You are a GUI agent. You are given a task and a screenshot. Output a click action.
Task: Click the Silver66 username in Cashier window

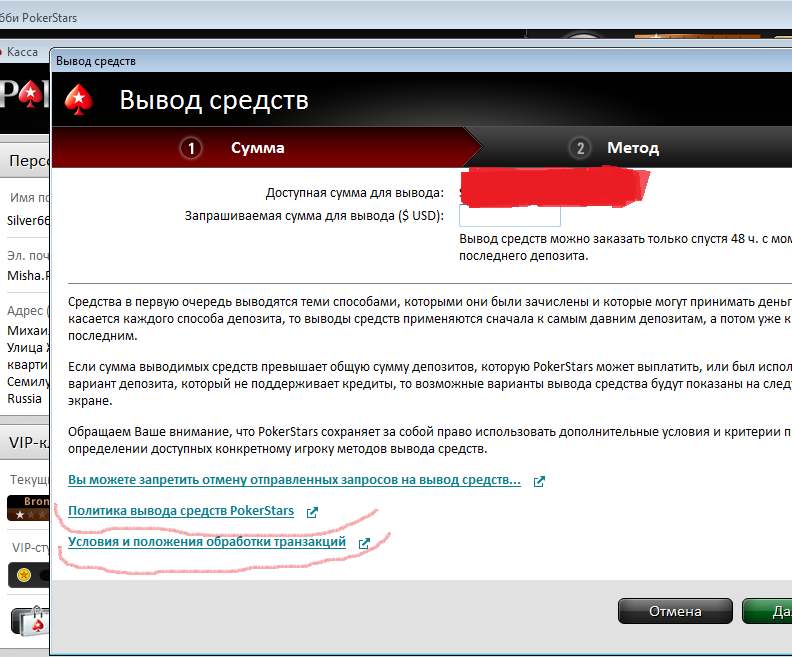(28, 221)
